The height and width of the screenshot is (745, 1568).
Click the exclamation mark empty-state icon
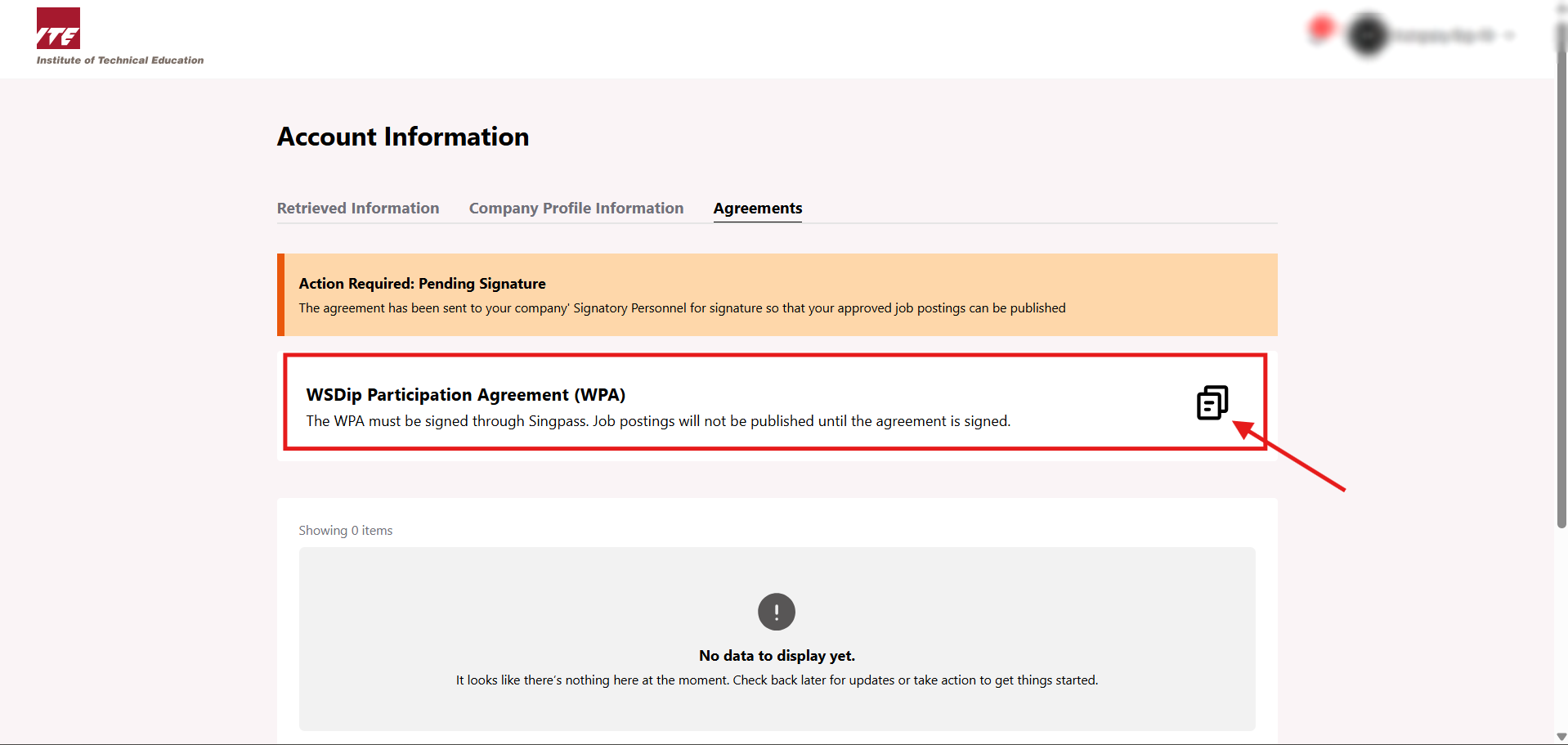click(776, 612)
